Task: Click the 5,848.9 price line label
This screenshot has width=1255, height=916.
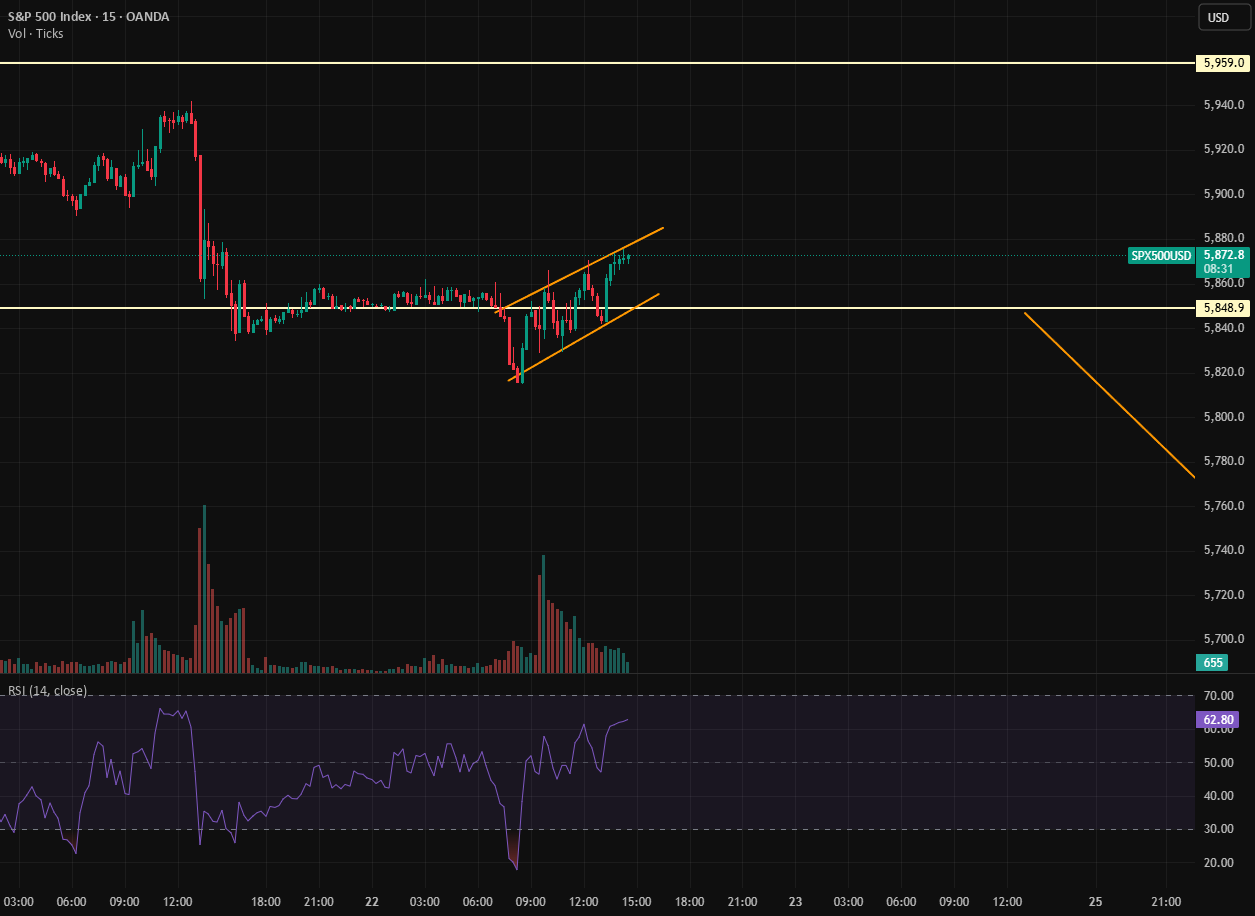Action: tap(1223, 308)
